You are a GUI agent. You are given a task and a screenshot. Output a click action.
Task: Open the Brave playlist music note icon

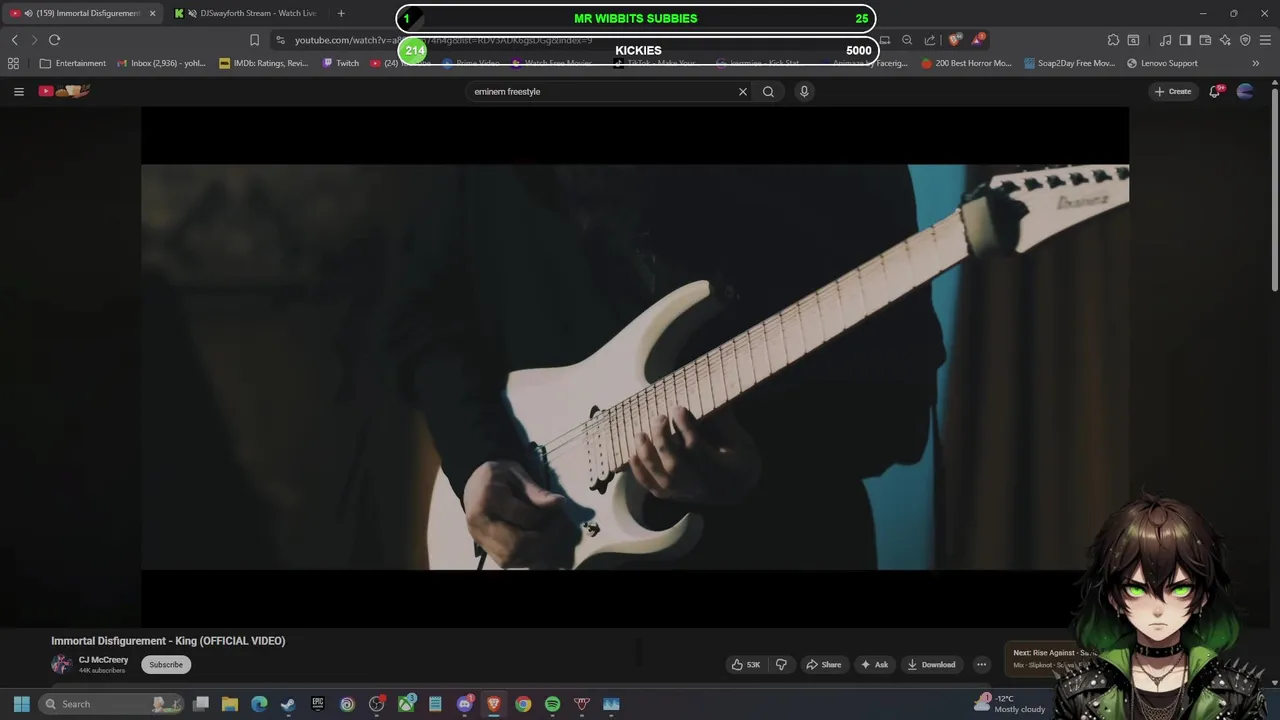point(1165,40)
